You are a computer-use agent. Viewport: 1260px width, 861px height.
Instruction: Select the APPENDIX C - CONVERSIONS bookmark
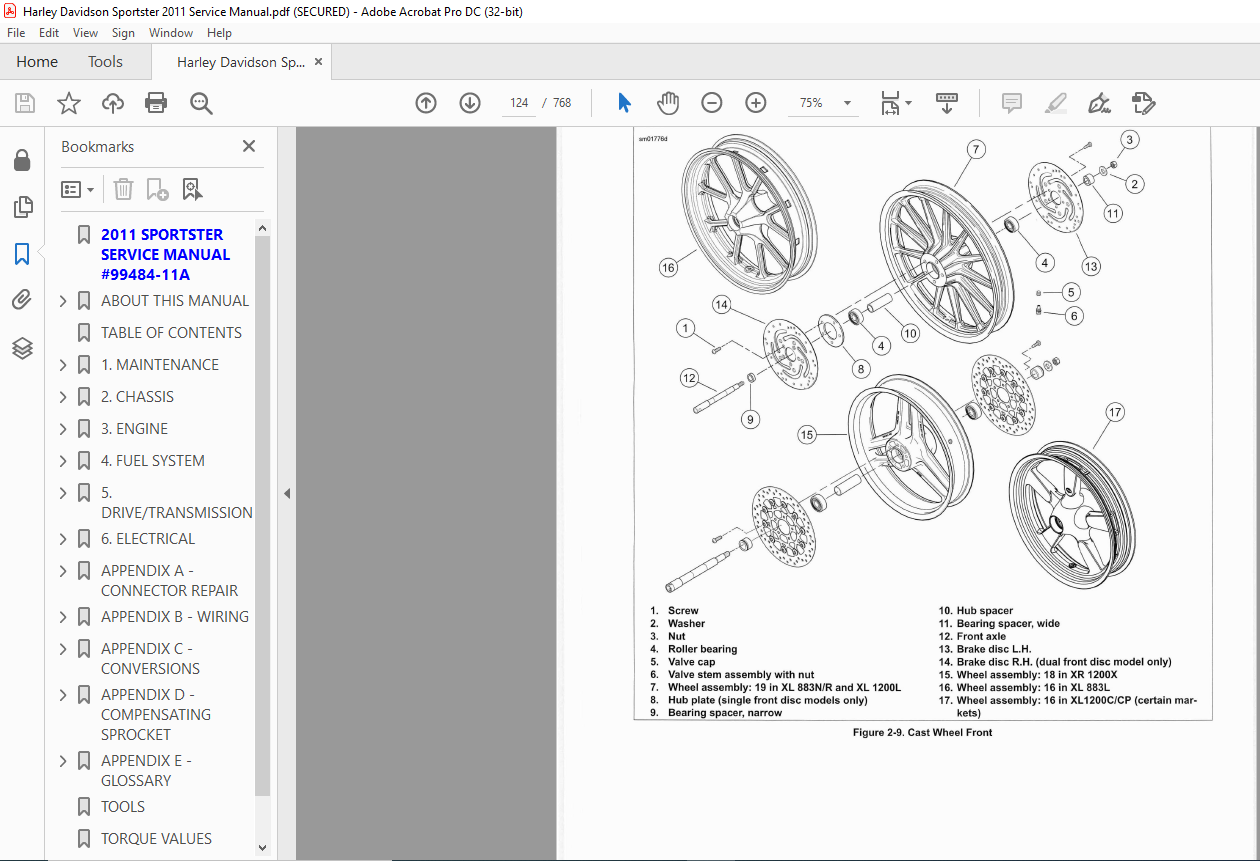[x=150, y=658]
